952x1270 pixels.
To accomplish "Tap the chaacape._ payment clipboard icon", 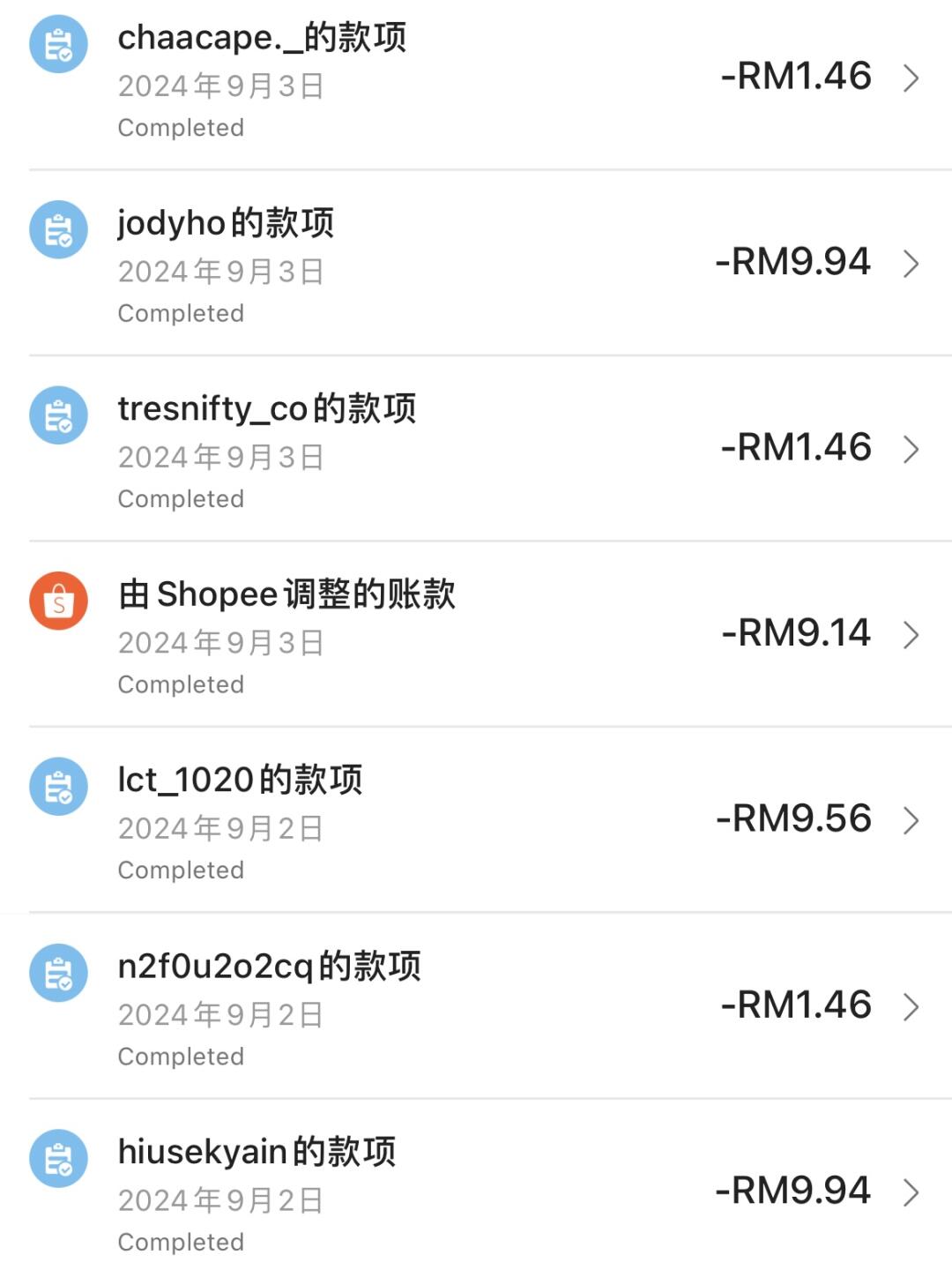I will [58, 44].
